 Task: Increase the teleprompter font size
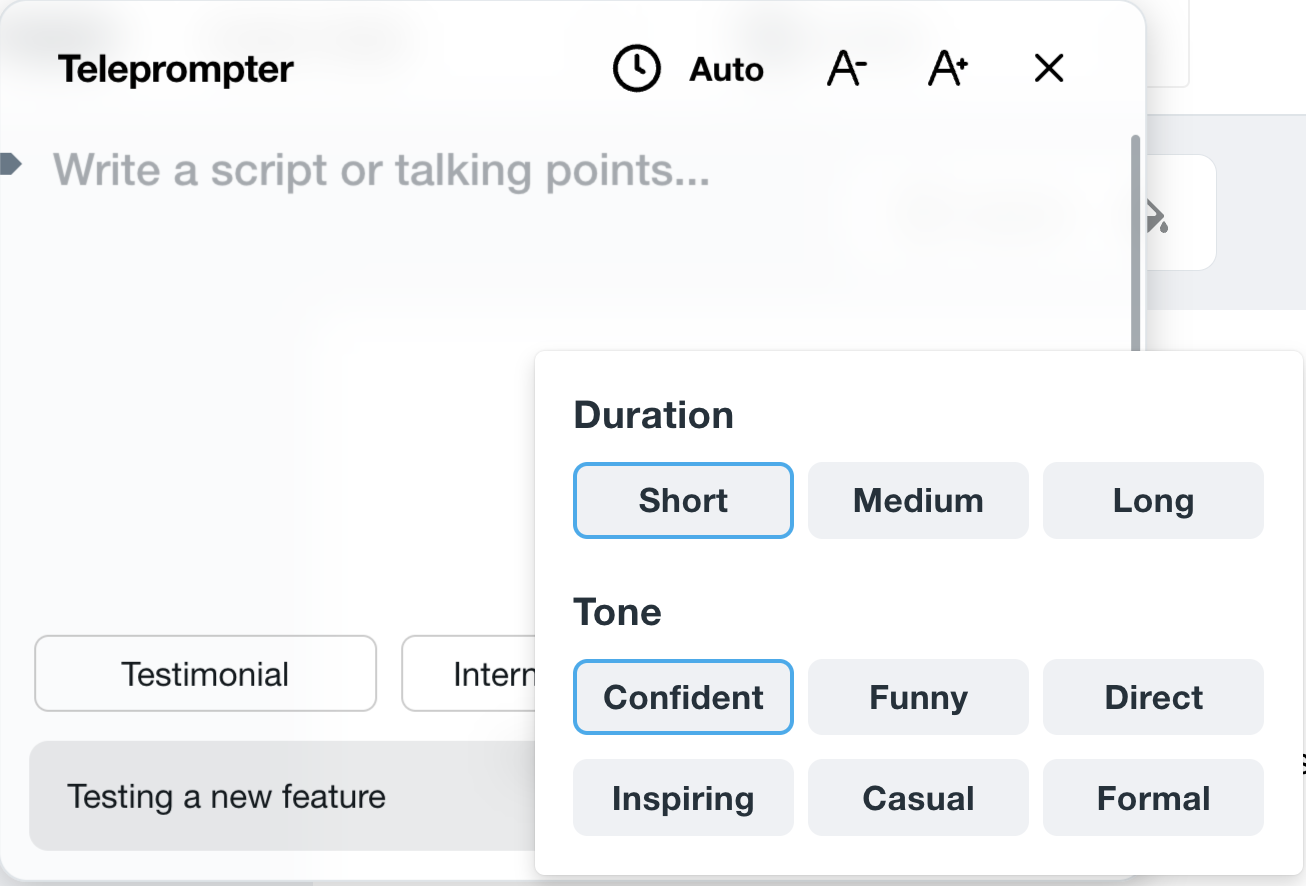(x=947, y=70)
